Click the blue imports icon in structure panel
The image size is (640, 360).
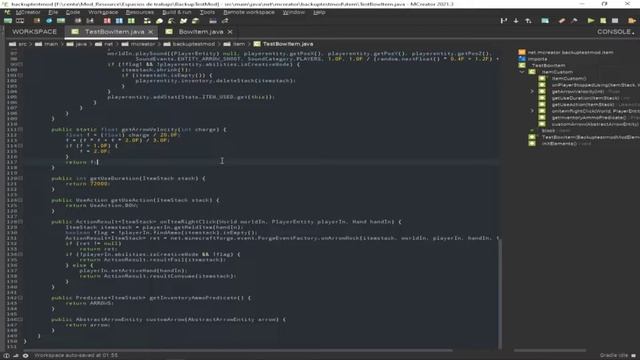coord(522,59)
